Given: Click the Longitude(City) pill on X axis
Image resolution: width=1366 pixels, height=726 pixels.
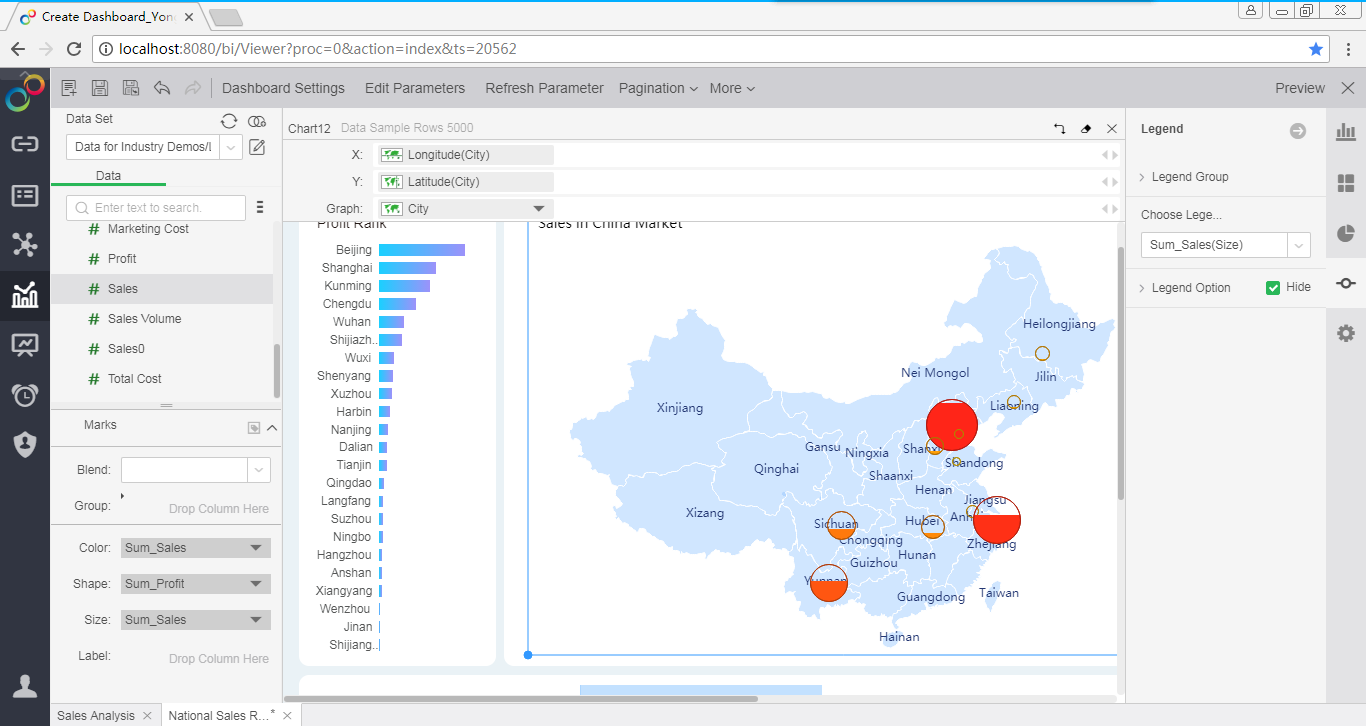Looking at the screenshot, I should pyautogui.click(x=465, y=155).
